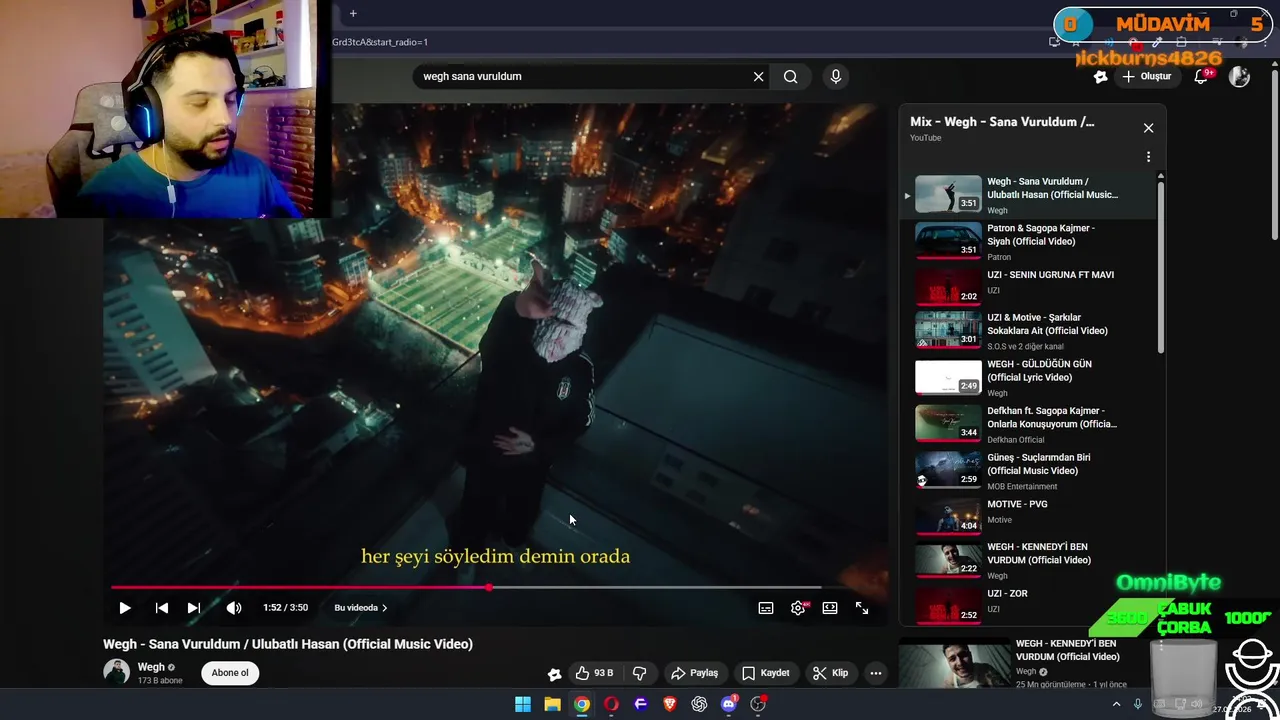Enter fullscreen mode

862,608
